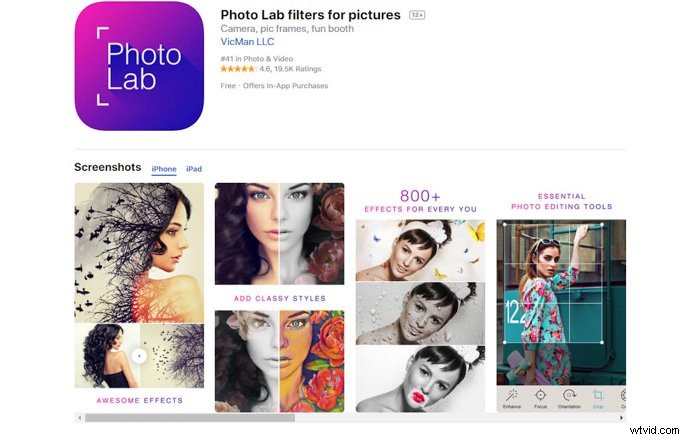Click the Photo Lab filters for pictures title
700x440 pixels.
click(x=310, y=15)
